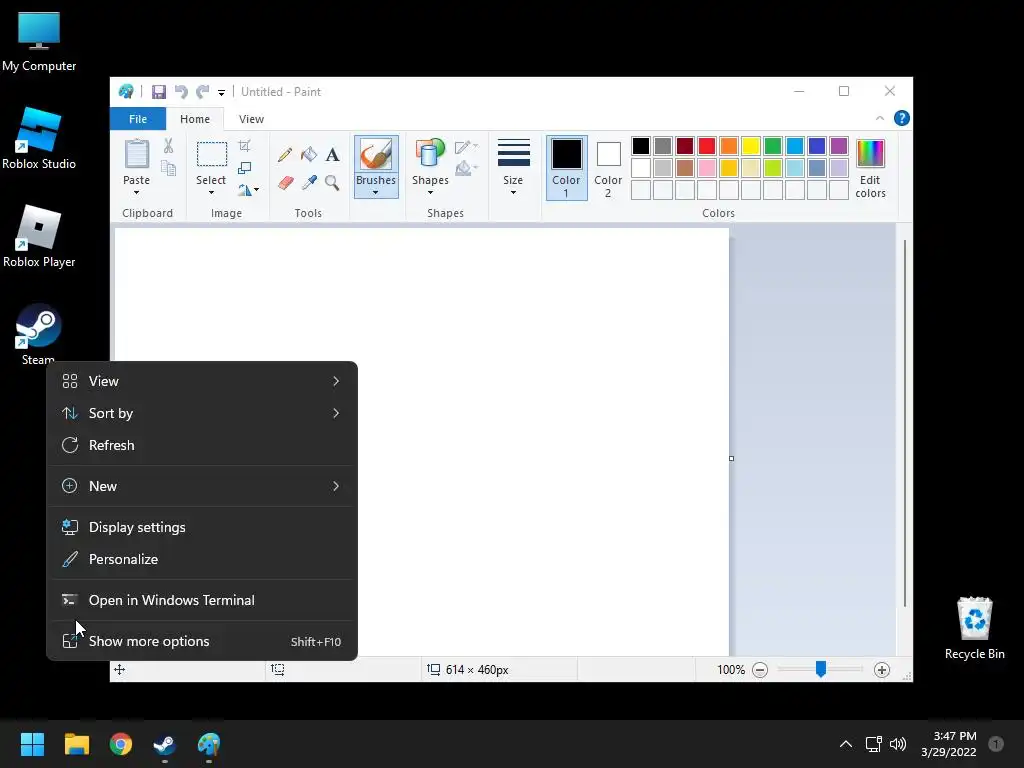Click the Resize icon in Image group
This screenshot has height=768, width=1024.
245,168
